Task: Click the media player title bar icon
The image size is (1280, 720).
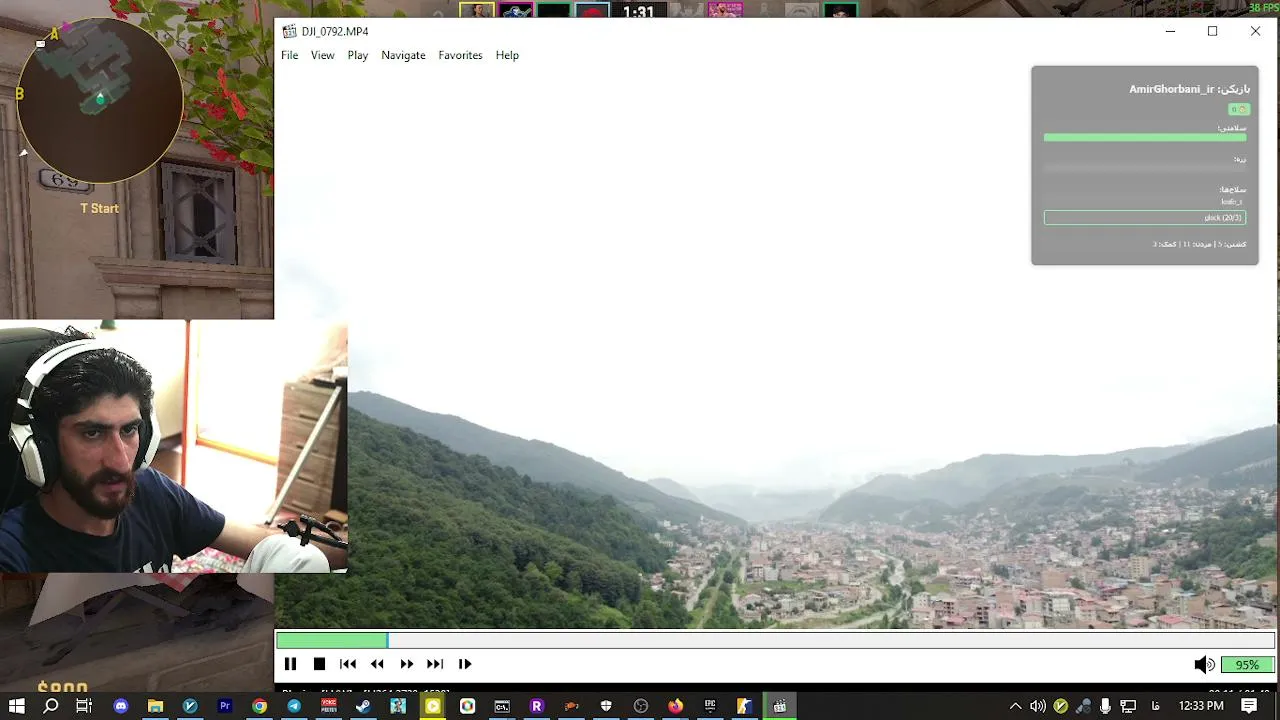Action: (289, 31)
